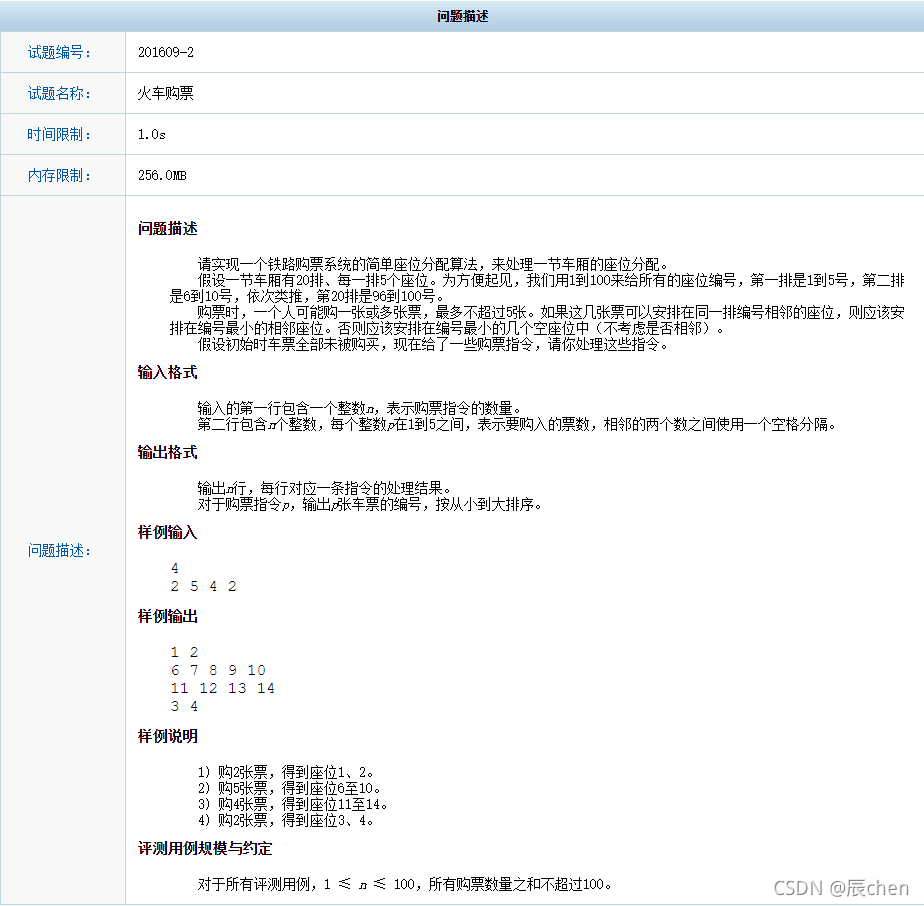Click the 问题描述 header bar
Screen dimensions: 924x906
461,15
